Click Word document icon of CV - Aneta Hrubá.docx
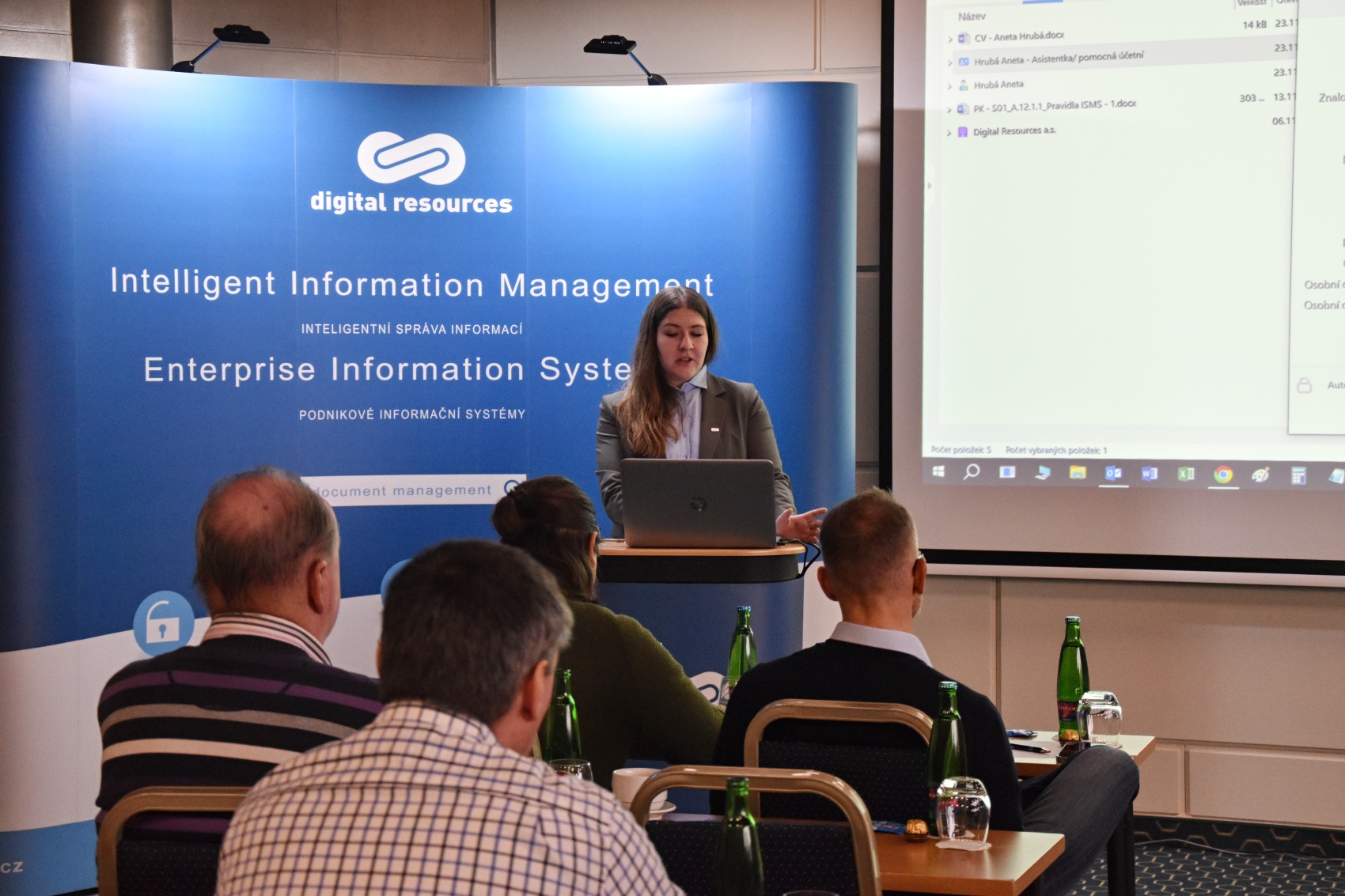1345x896 pixels. pyautogui.click(x=964, y=38)
